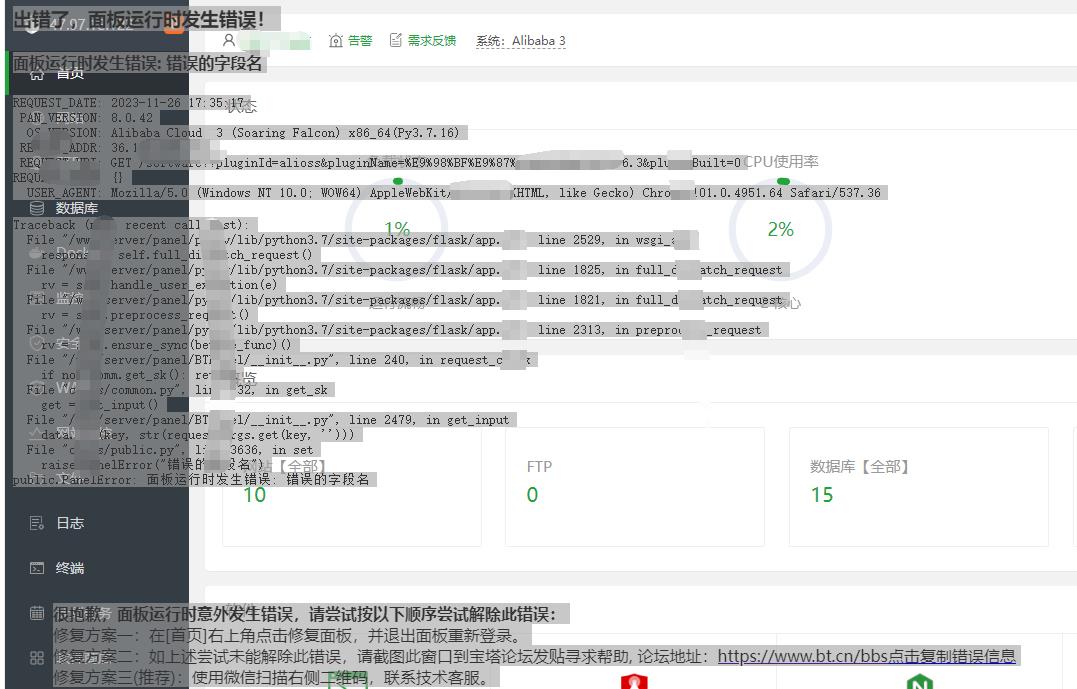Click the 1% load status gauge
Screen dimensions: 1077x689
click(x=397, y=227)
